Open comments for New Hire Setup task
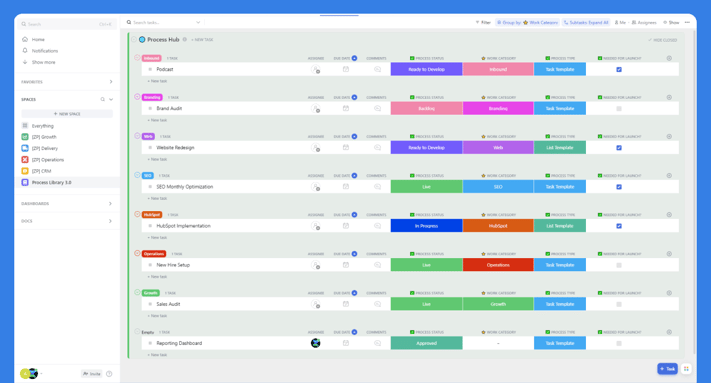 pos(377,265)
